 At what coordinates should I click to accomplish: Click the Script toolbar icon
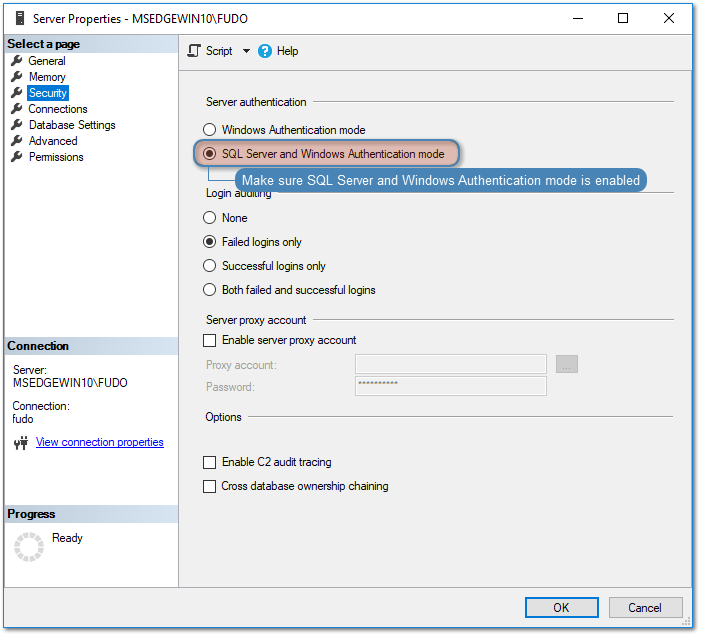195,51
